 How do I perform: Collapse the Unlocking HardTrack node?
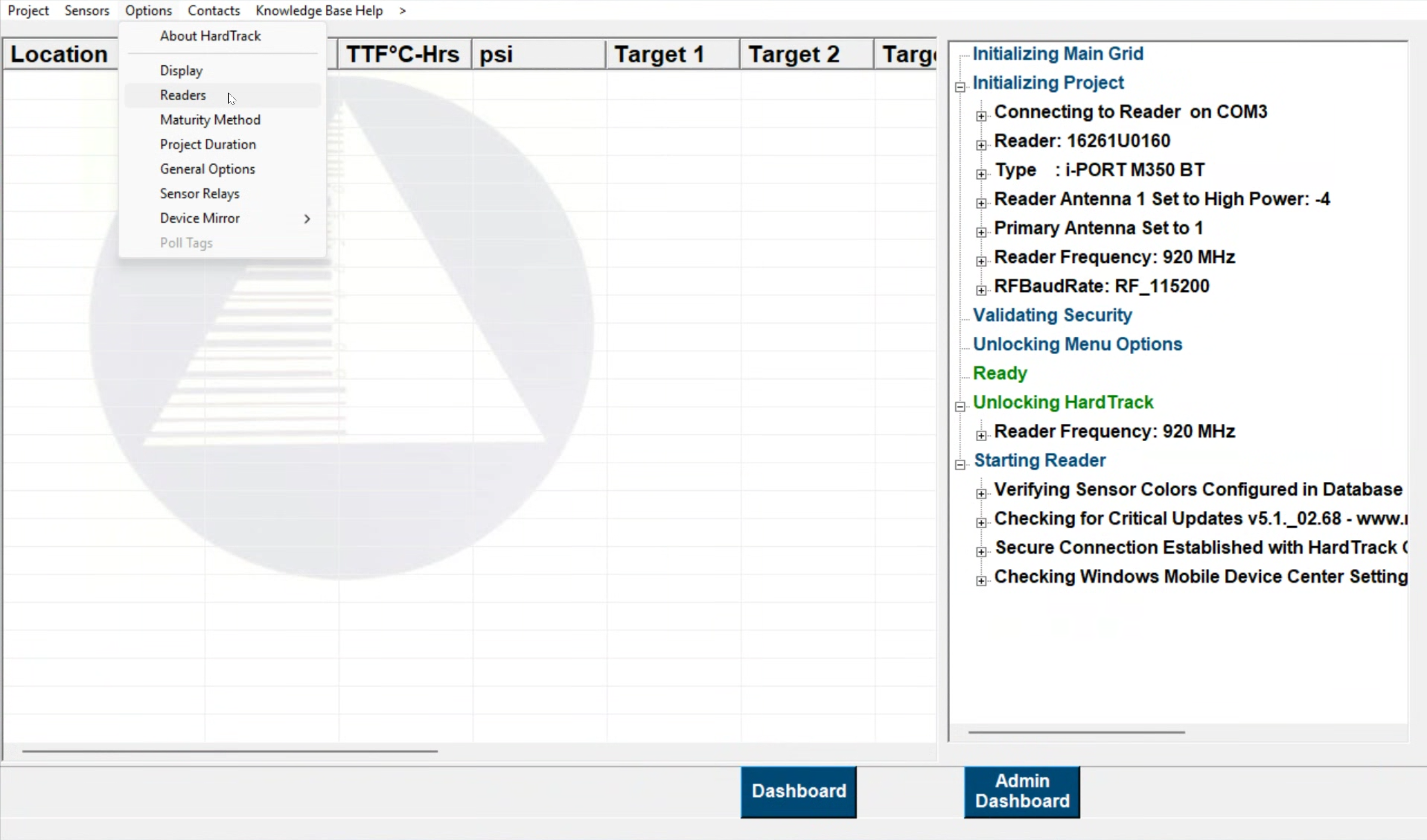[960, 407]
